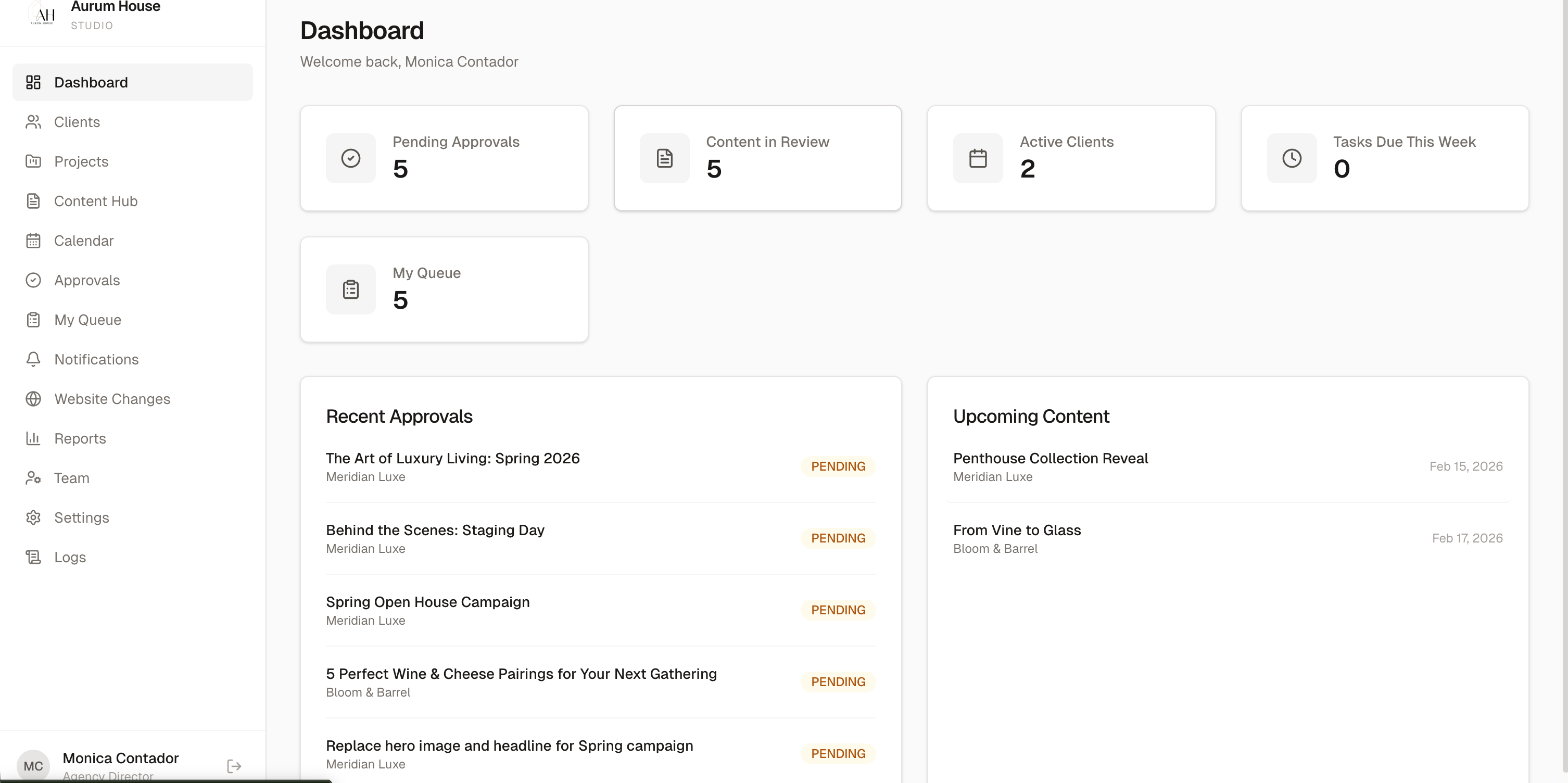The image size is (1568, 783).
Task: Open the Logs sidebar item
Action: (69, 557)
